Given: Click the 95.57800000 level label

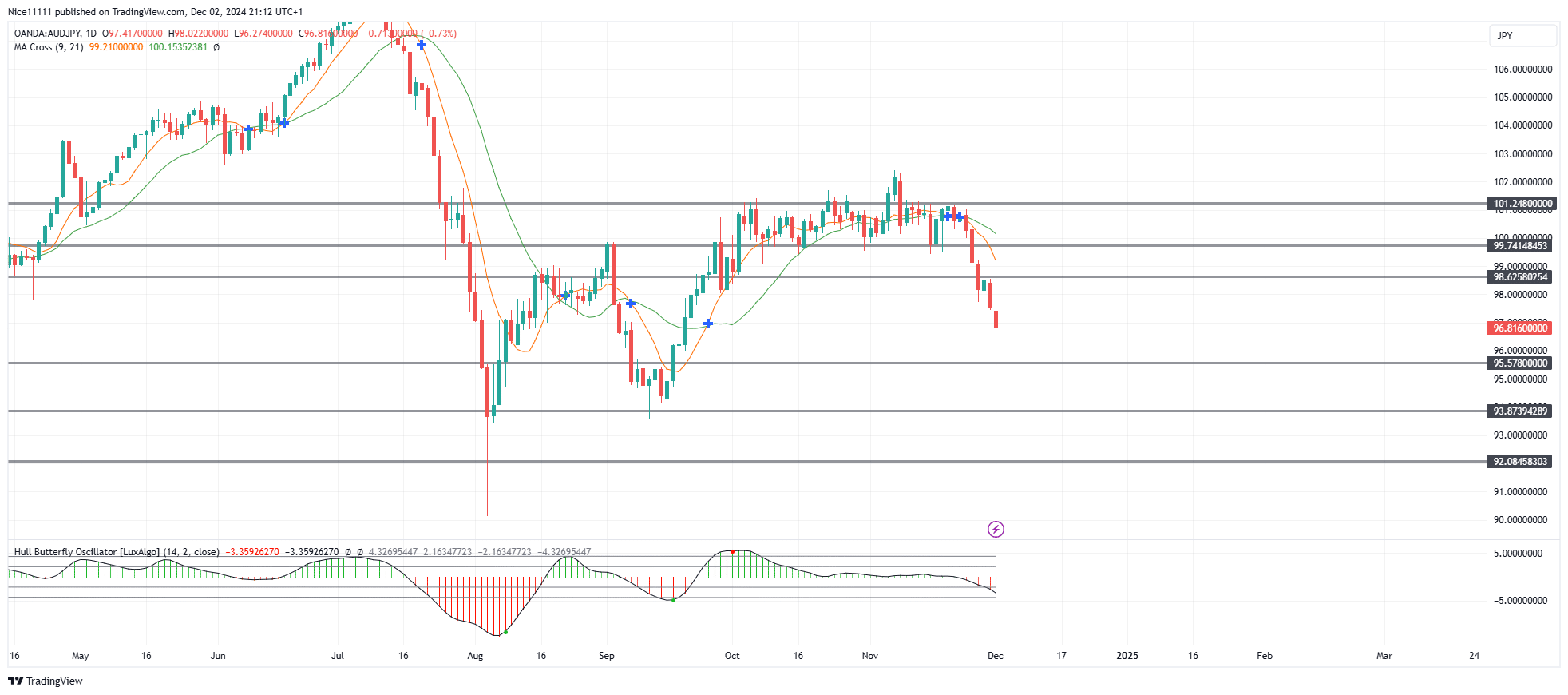Looking at the screenshot, I should (x=1520, y=363).
